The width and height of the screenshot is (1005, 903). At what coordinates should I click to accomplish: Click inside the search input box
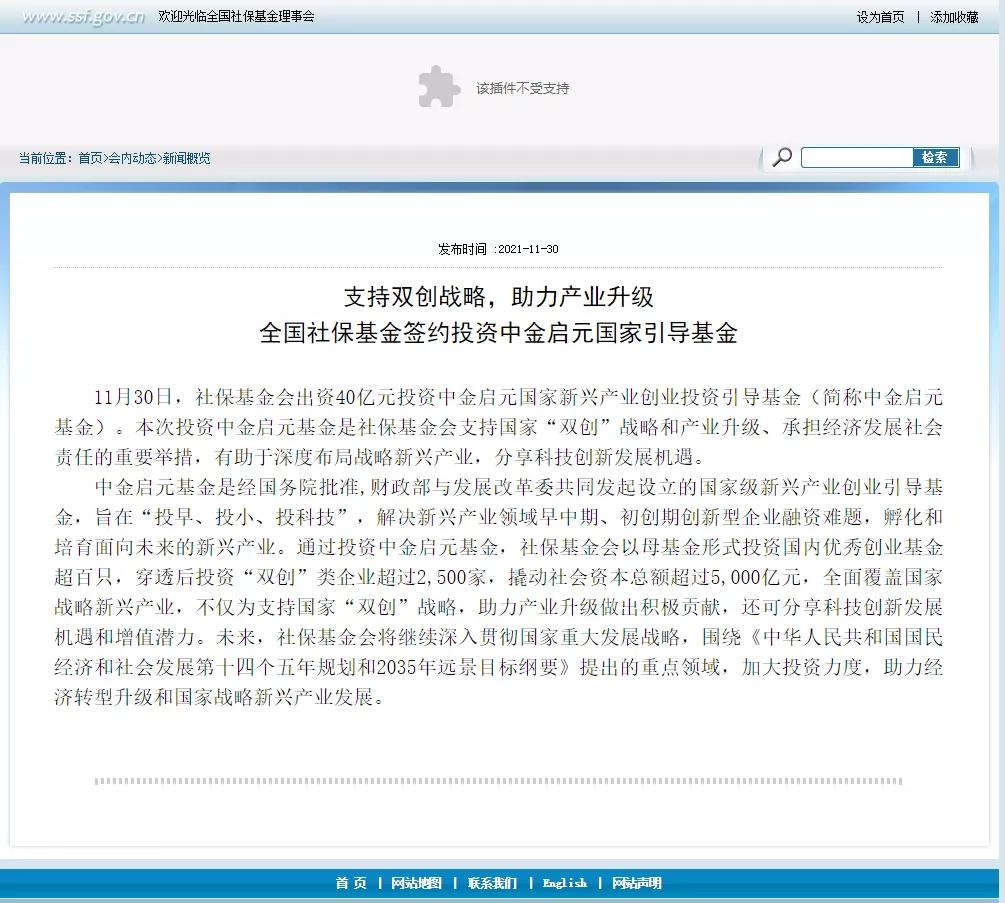coord(855,157)
